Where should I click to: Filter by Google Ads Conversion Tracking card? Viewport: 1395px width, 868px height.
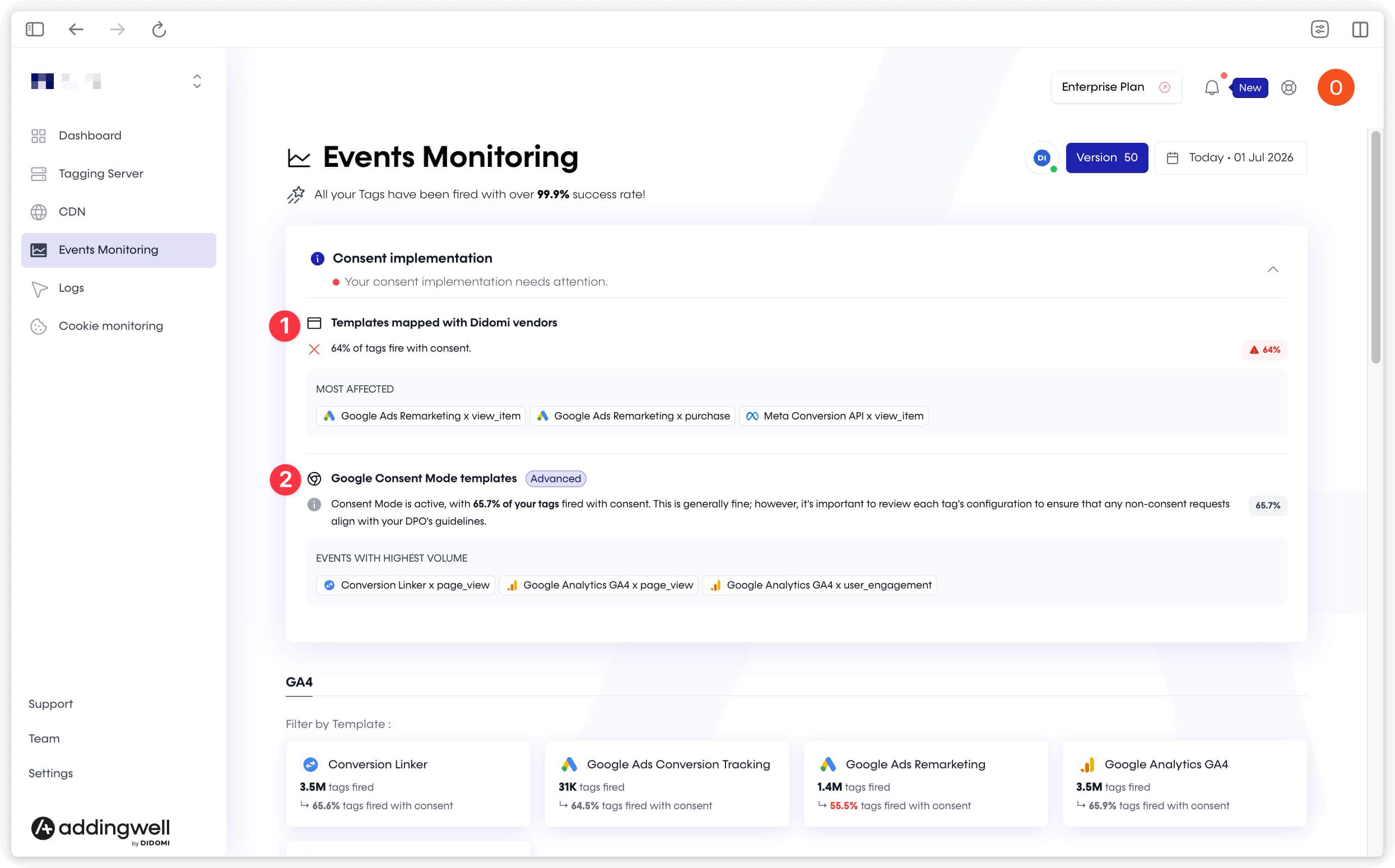tap(667, 783)
